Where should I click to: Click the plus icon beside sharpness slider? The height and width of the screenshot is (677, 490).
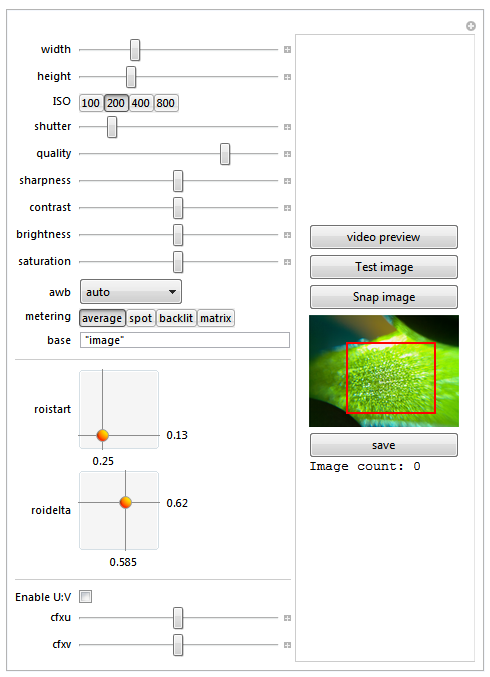tap(287, 181)
